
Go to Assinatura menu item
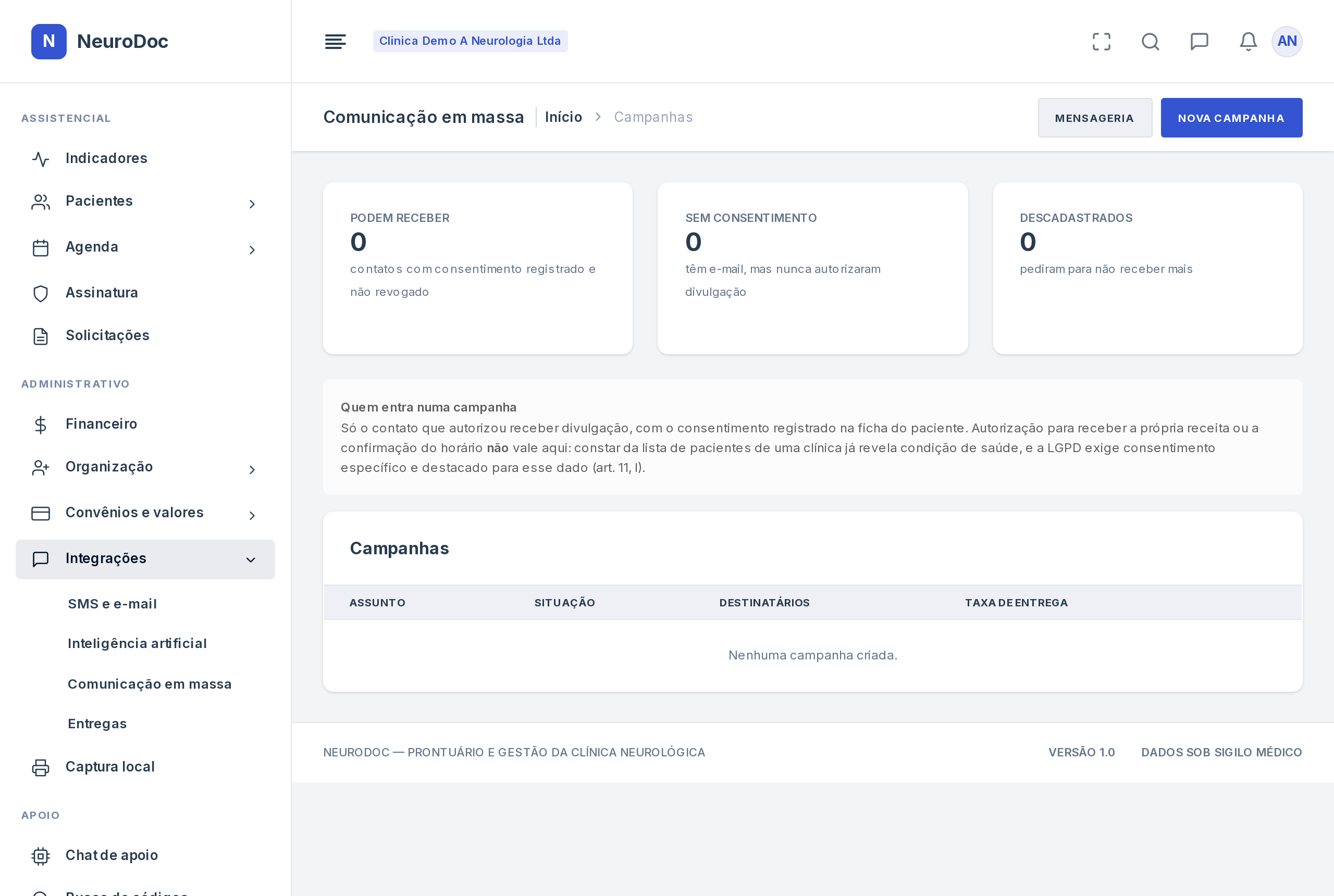click(x=145, y=293)
